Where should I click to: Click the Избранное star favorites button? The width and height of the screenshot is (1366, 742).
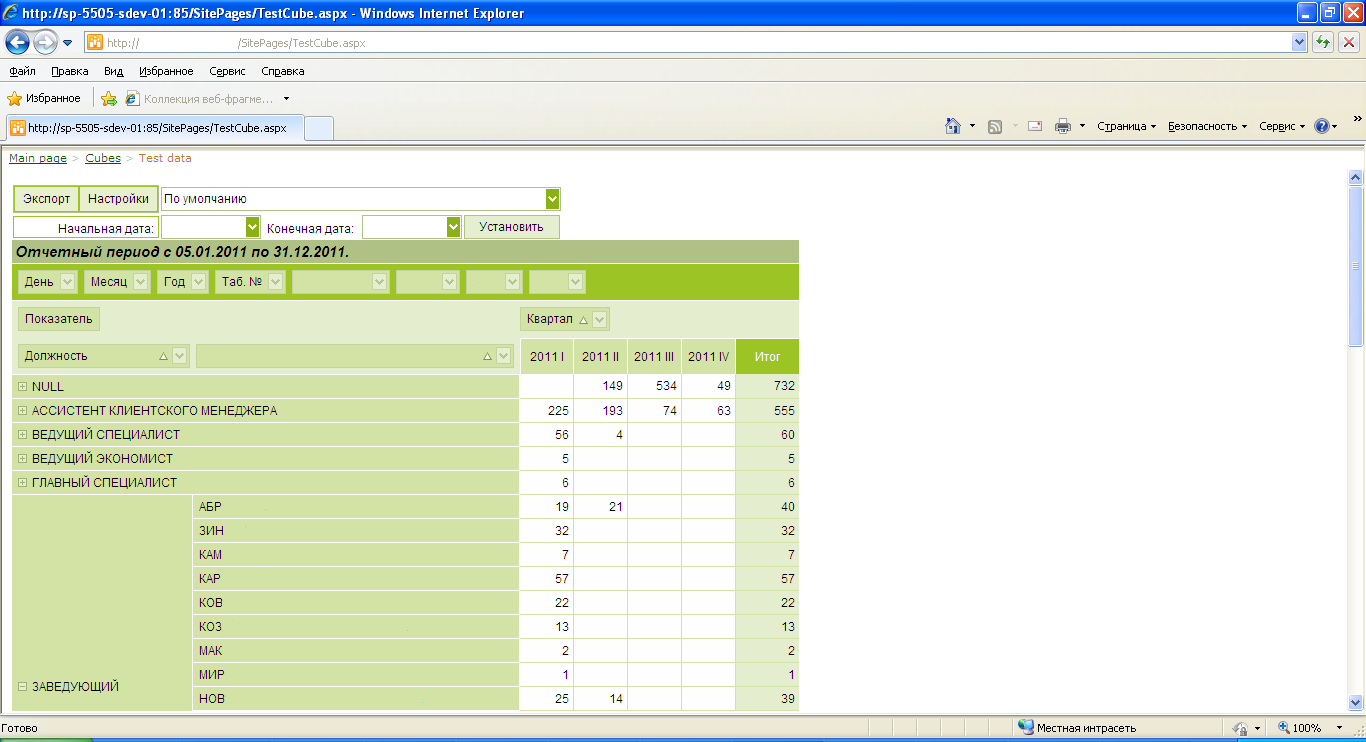tap(44, 98)
